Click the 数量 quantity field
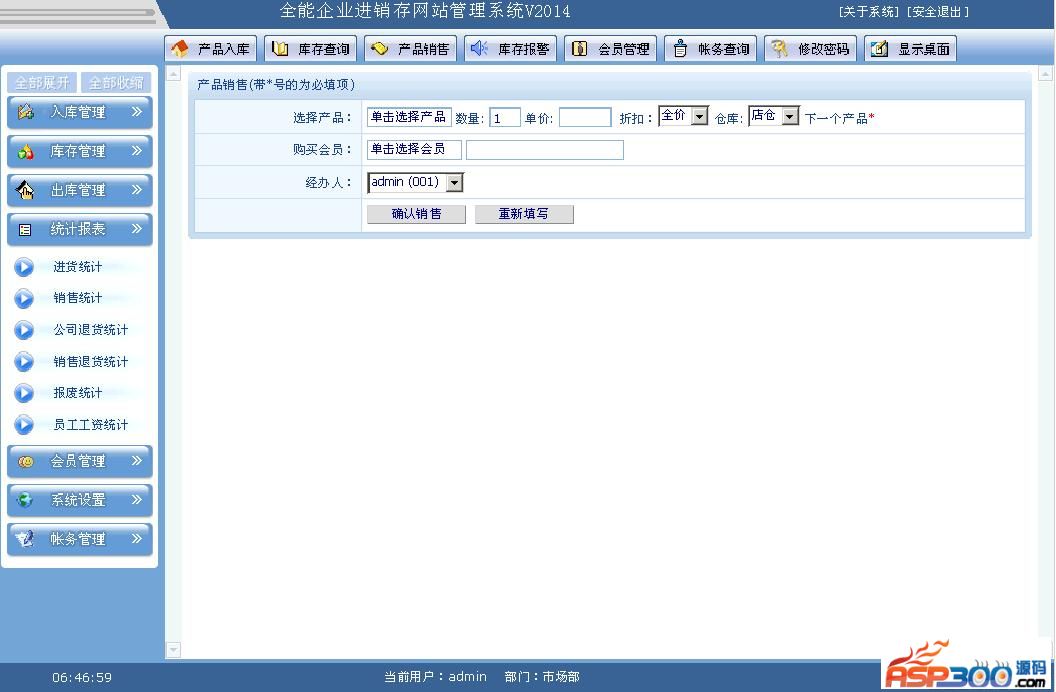Screen dimensions: 1056x692 coord(504,118)
